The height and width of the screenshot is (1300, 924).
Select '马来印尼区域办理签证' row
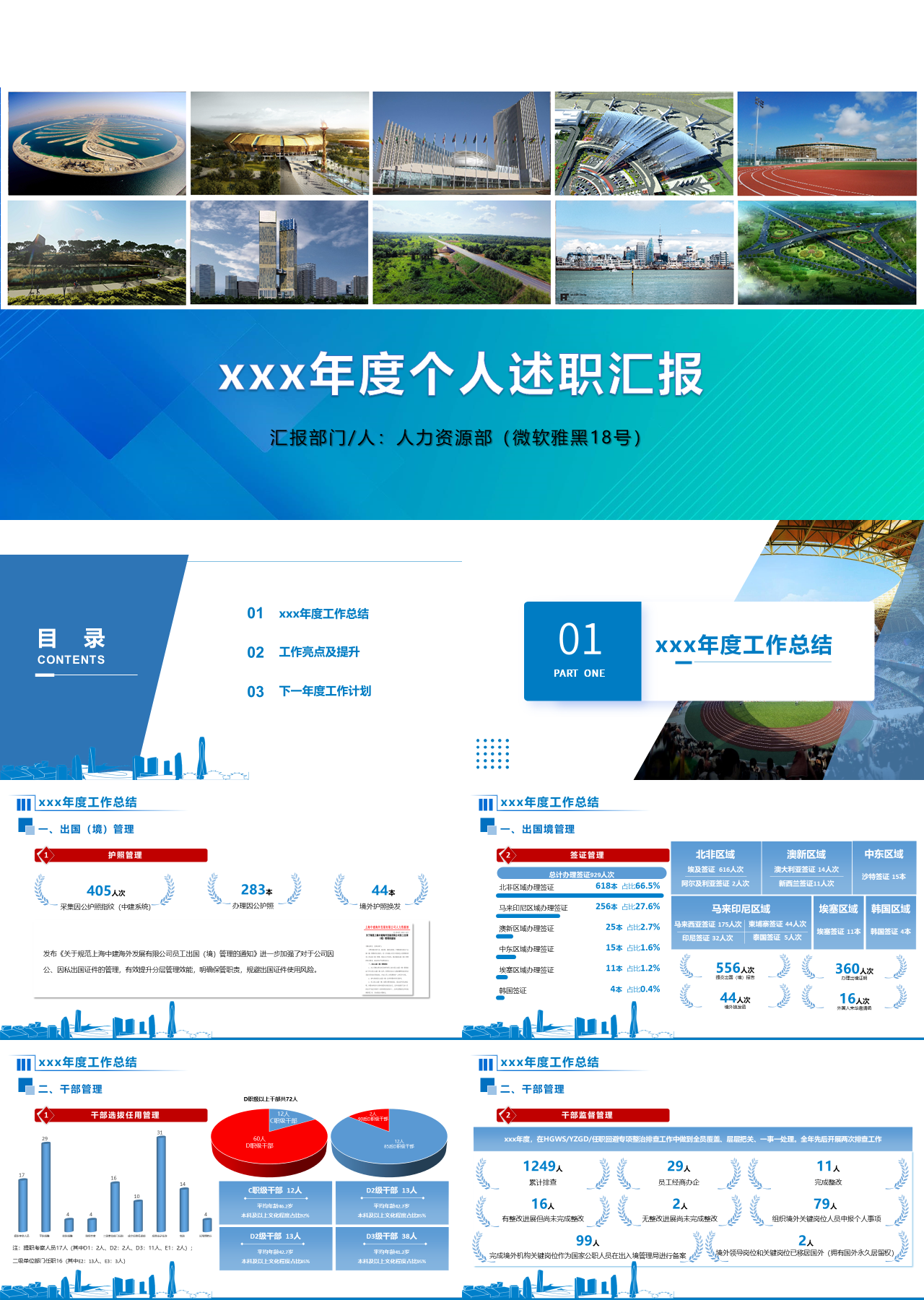point(580,907)
